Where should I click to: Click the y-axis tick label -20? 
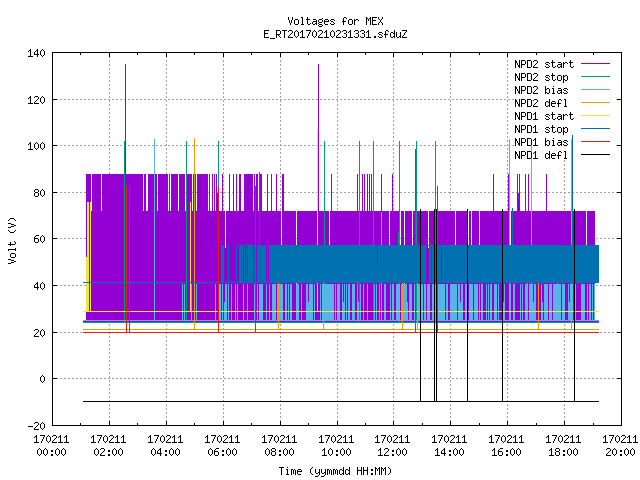click(x=36, y=426)
